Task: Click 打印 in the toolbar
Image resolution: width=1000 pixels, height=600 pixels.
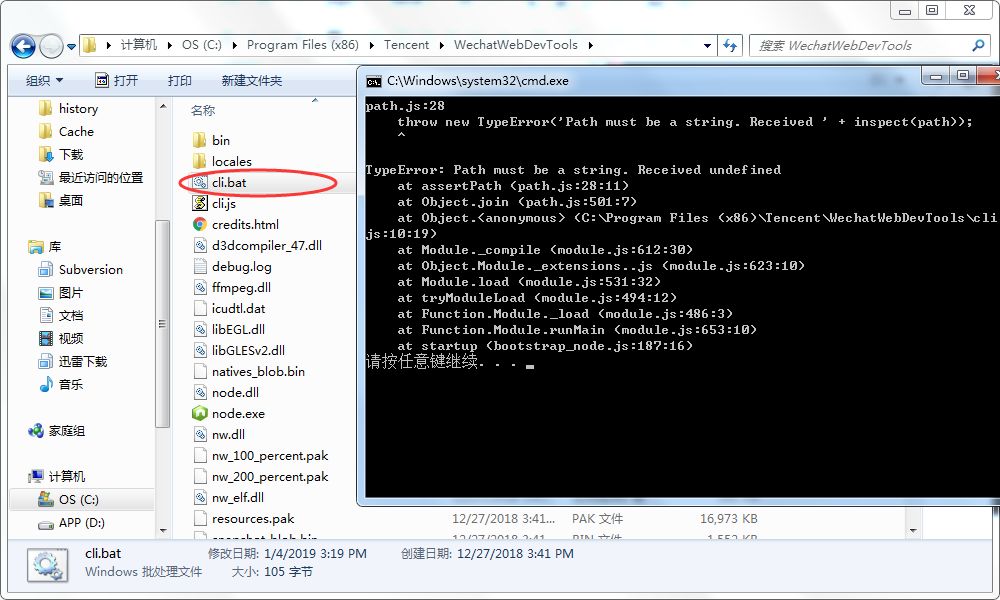Action: click(x=179, y=80)
